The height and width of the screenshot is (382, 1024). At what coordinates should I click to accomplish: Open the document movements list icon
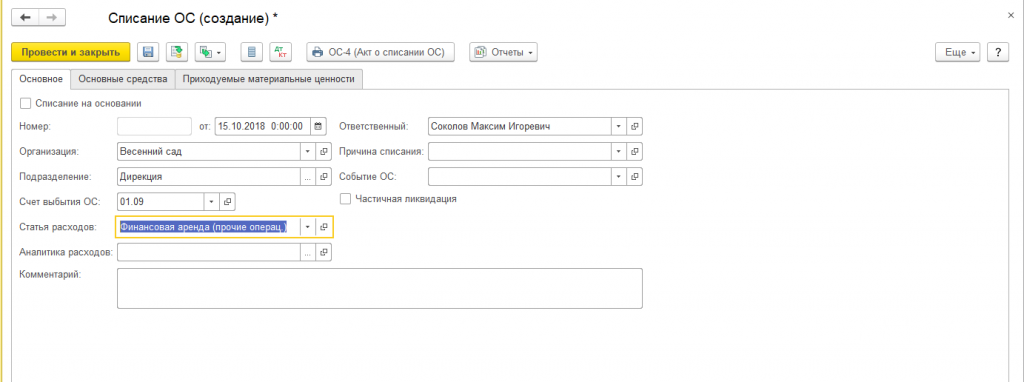(252, 52)
